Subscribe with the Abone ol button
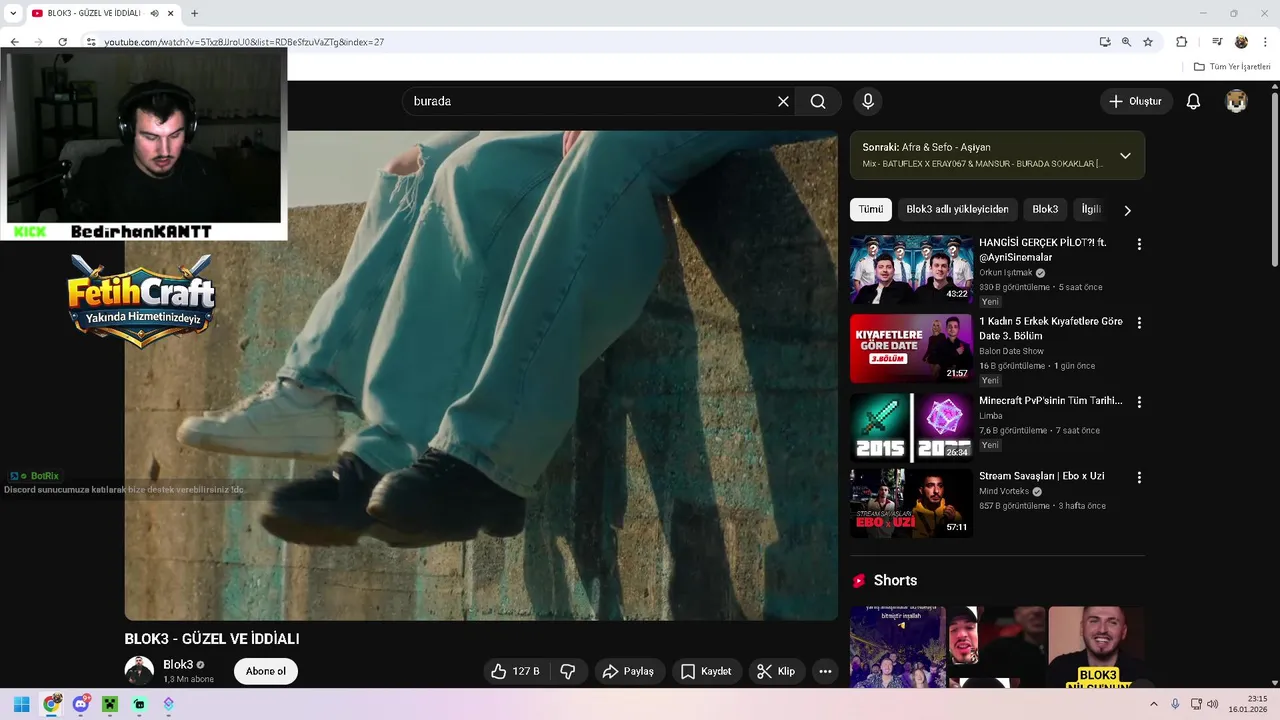The height and width of the screenshot is (720, 1280). 266,671
